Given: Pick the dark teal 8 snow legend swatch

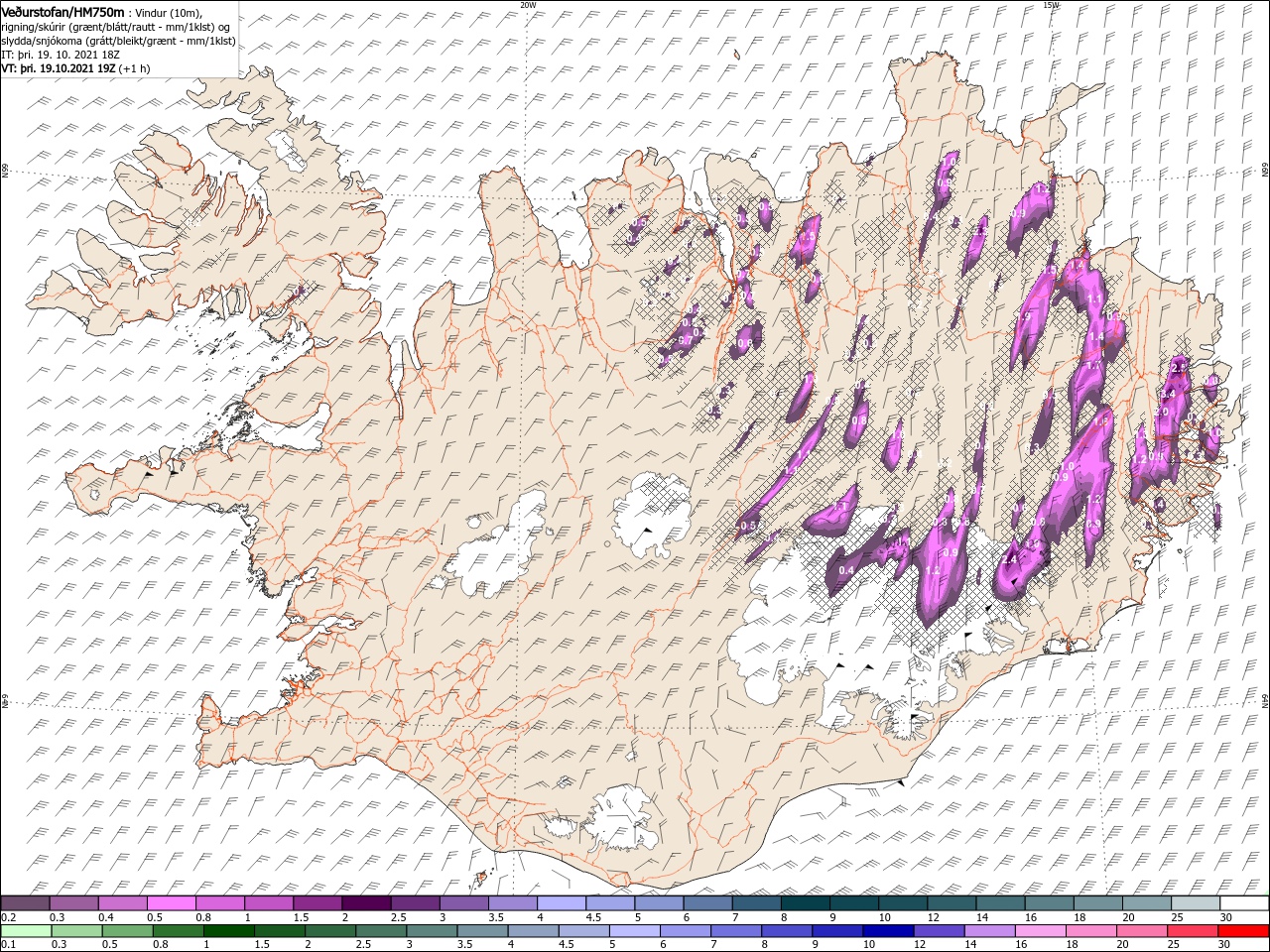Looking at the screenshot, I should (x=806, y=902).
